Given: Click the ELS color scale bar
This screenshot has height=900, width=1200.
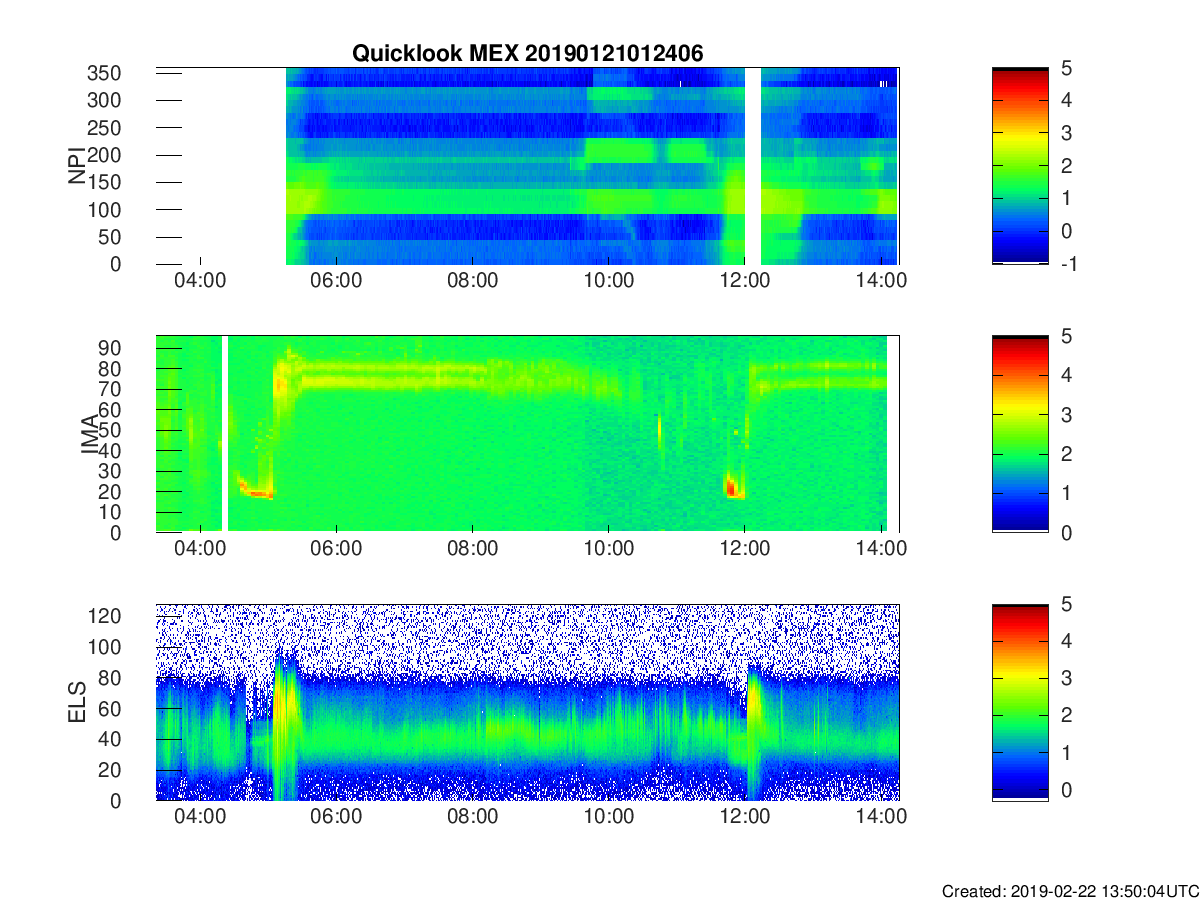Looking at the screenshot, I should [1020, 702].
